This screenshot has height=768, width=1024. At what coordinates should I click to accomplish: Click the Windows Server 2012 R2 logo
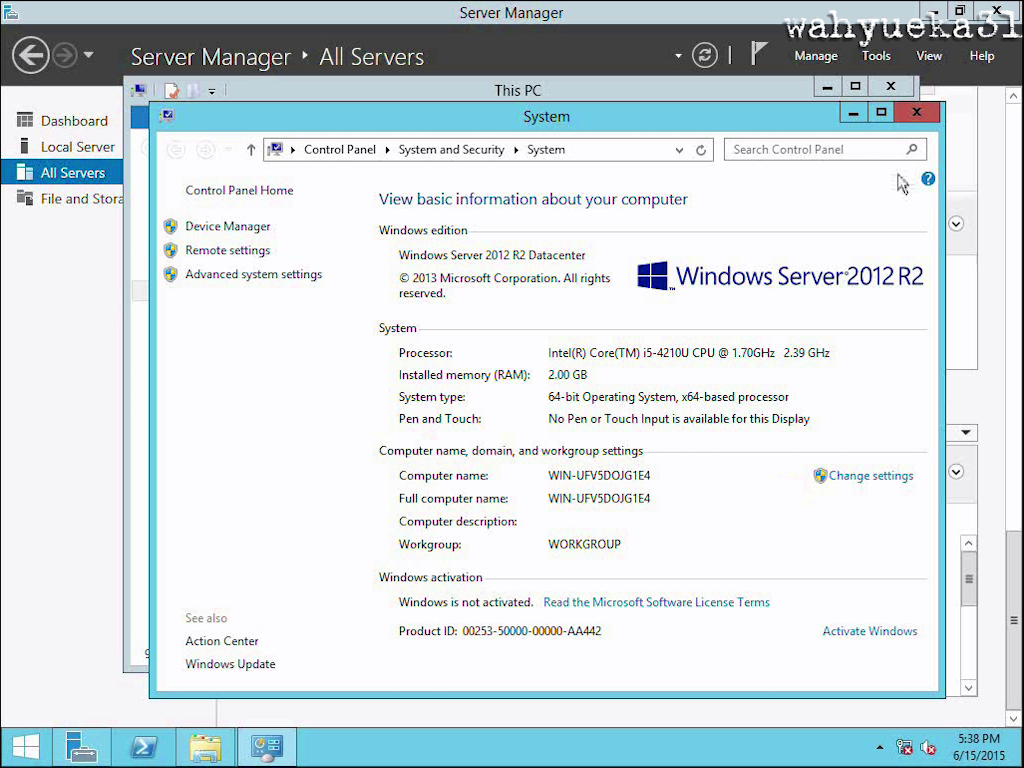click(780, 276)
